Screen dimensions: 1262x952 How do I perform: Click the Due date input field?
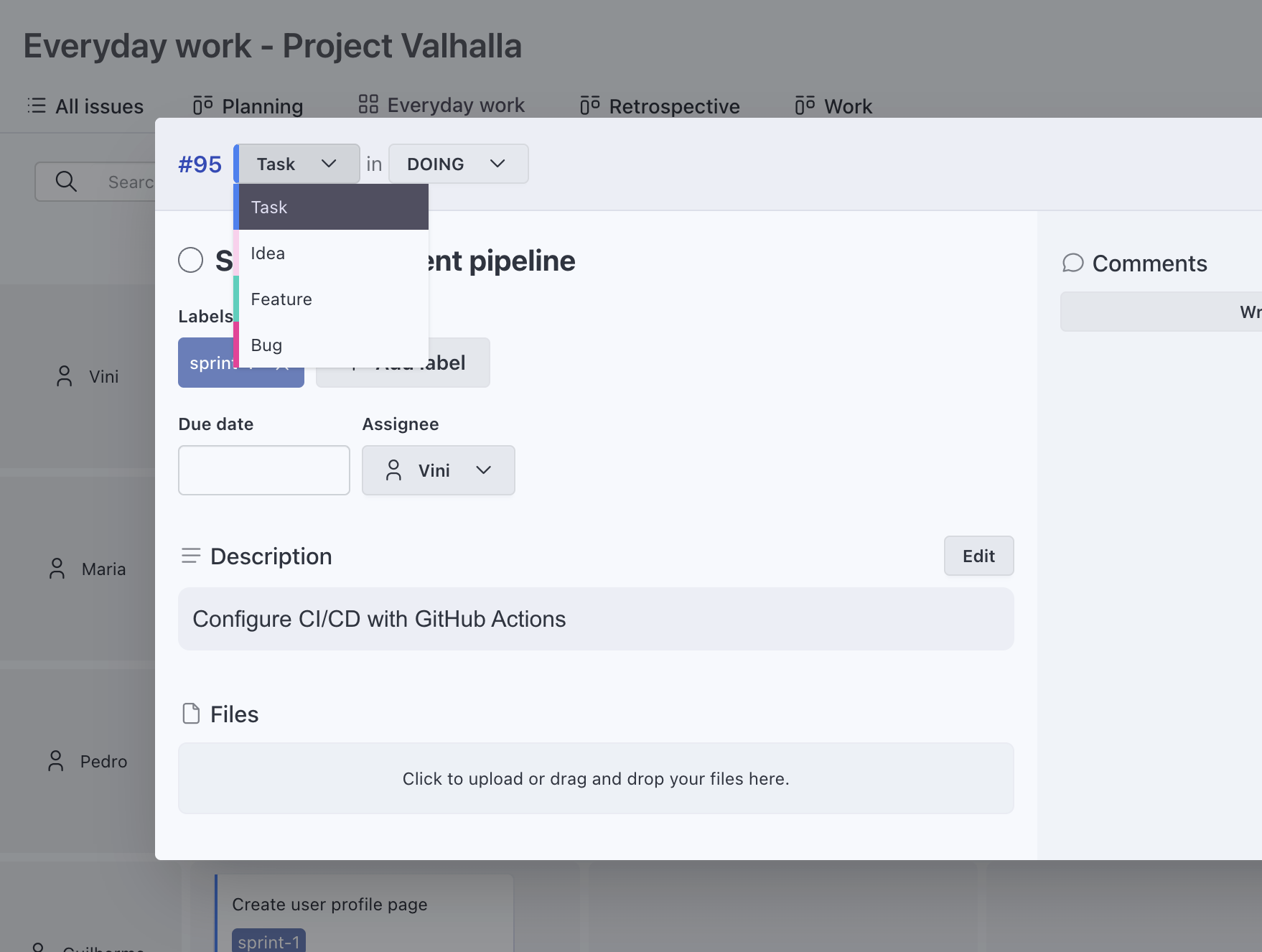click(263, 470)
